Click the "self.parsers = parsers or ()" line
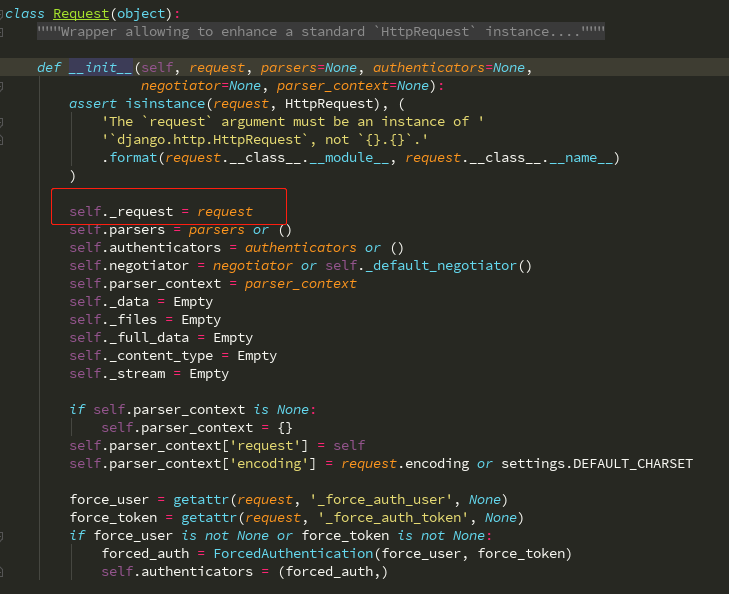 180,230
